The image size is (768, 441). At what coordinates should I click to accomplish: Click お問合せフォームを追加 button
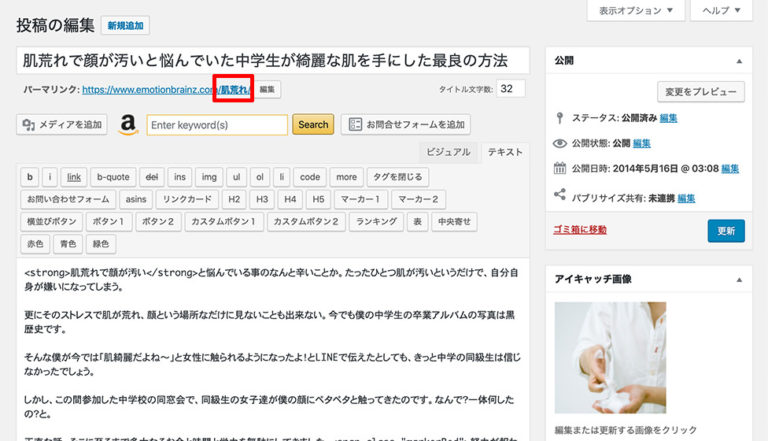pos(406,124)
